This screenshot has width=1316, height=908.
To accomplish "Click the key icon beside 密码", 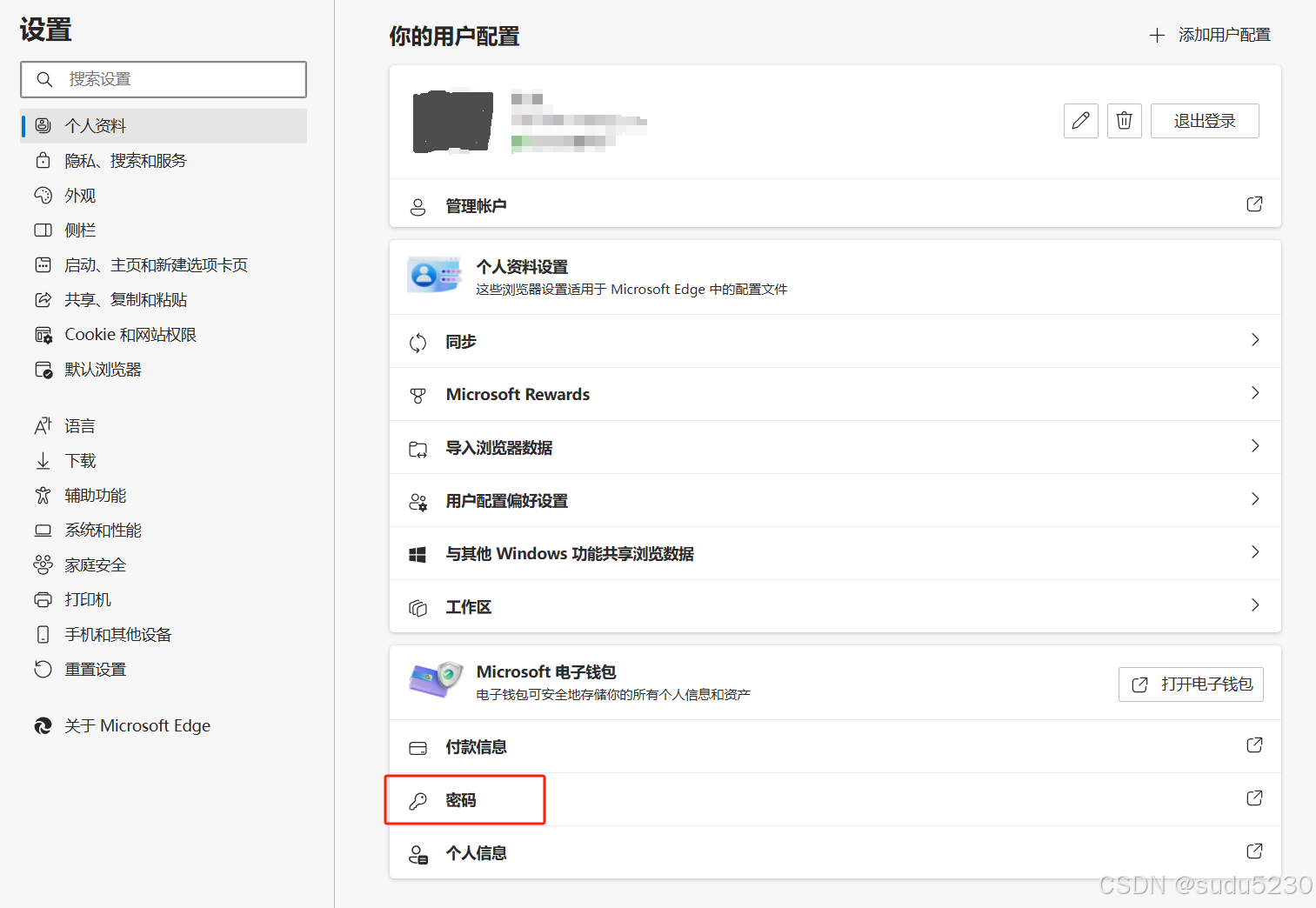I will [418, 801].
